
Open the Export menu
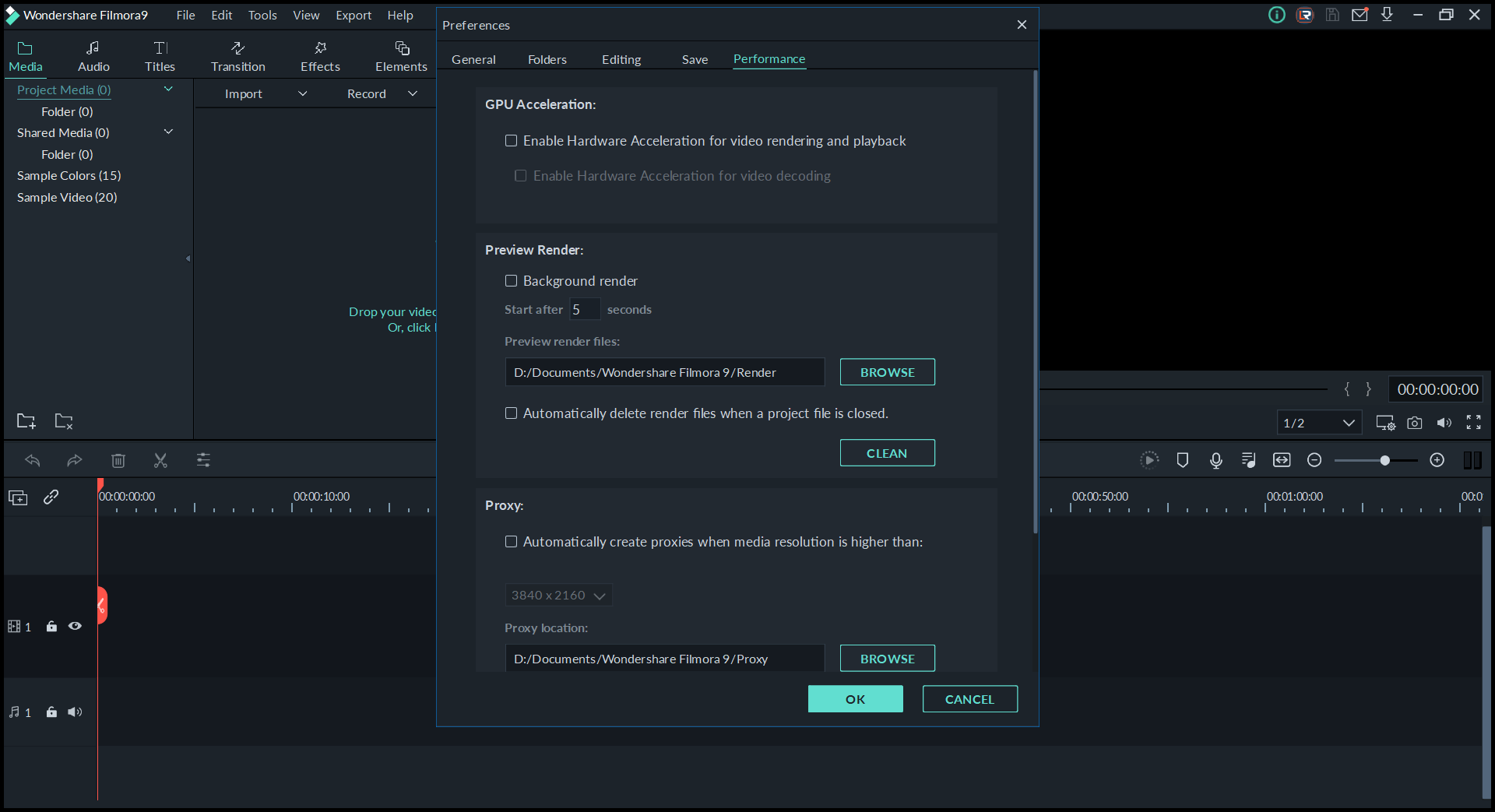pos(354,15)
